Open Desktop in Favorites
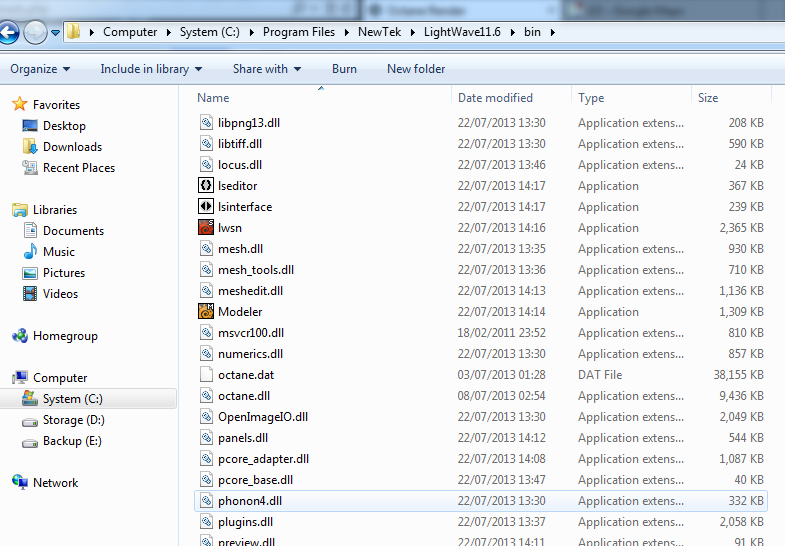Image resolution: width=785 pixels, height=546 pixels. click(x=64, y=126)
